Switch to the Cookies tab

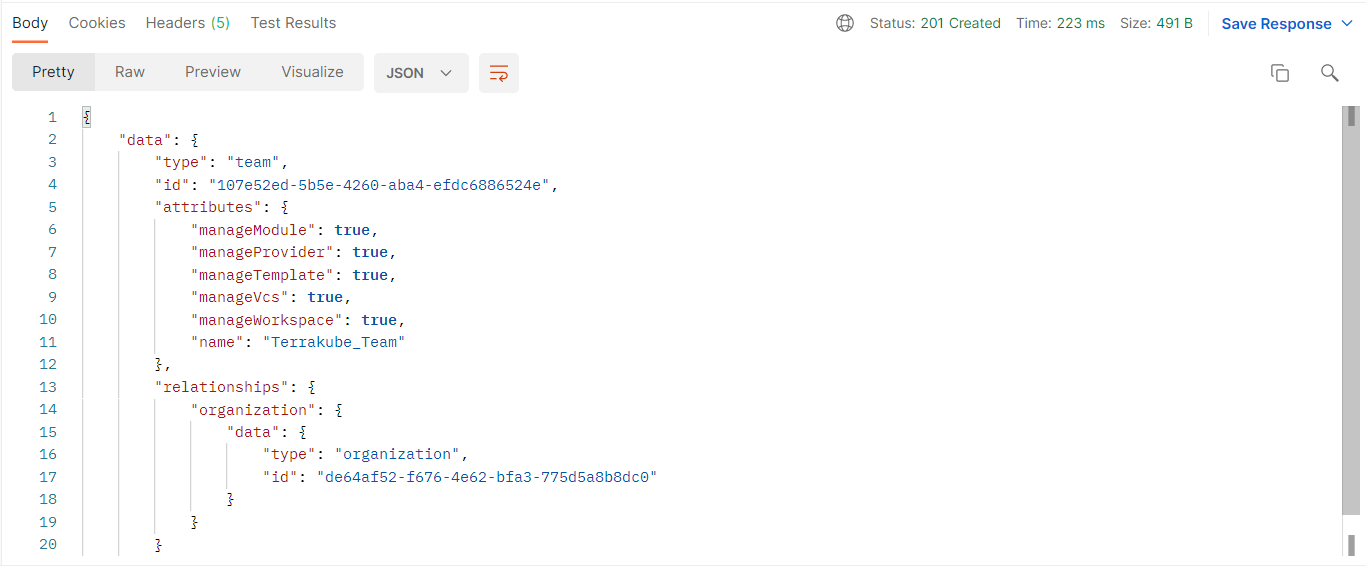97,23
